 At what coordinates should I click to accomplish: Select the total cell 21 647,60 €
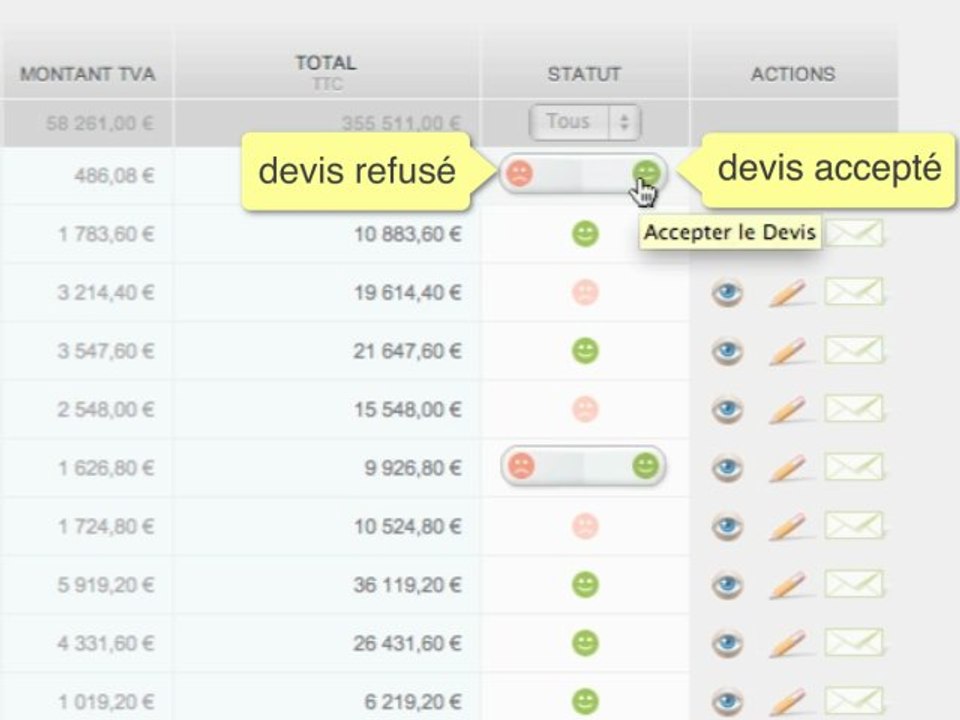(x=408, y=351)
